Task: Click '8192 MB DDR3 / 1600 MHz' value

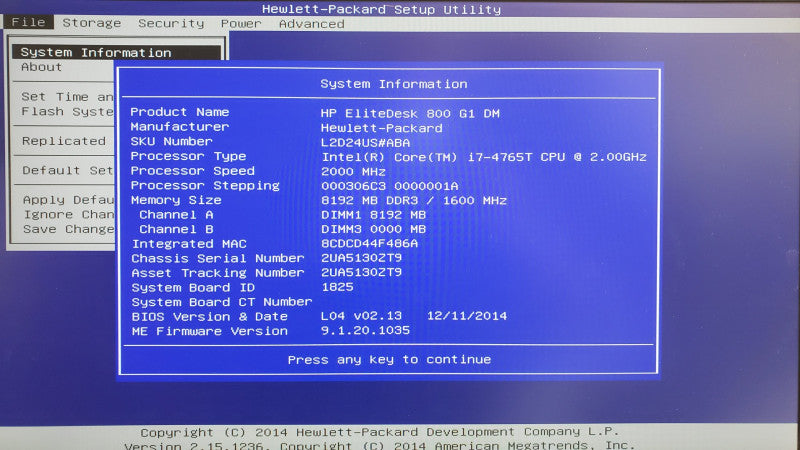Action: (x=414, y=201)
